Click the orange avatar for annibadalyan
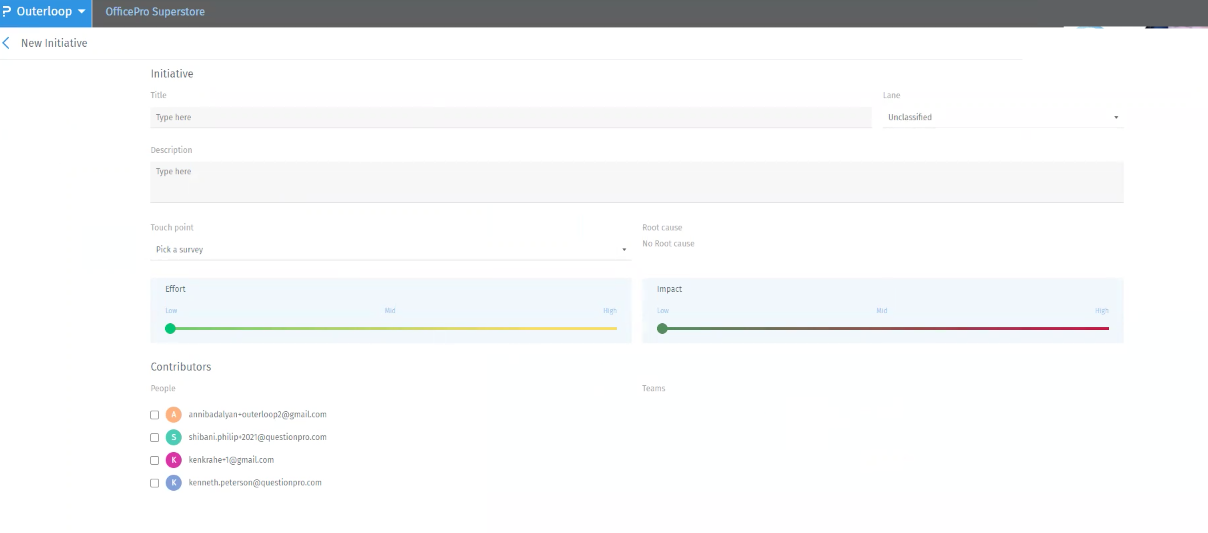This screenshot has height=533, width=1208. point(174,414)
